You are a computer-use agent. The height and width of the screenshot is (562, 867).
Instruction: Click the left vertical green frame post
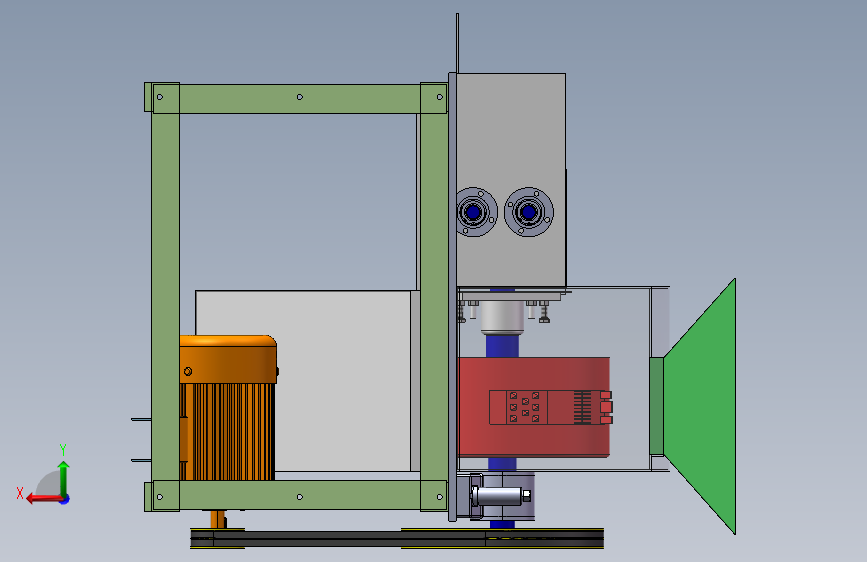click(x=165, y=297)
